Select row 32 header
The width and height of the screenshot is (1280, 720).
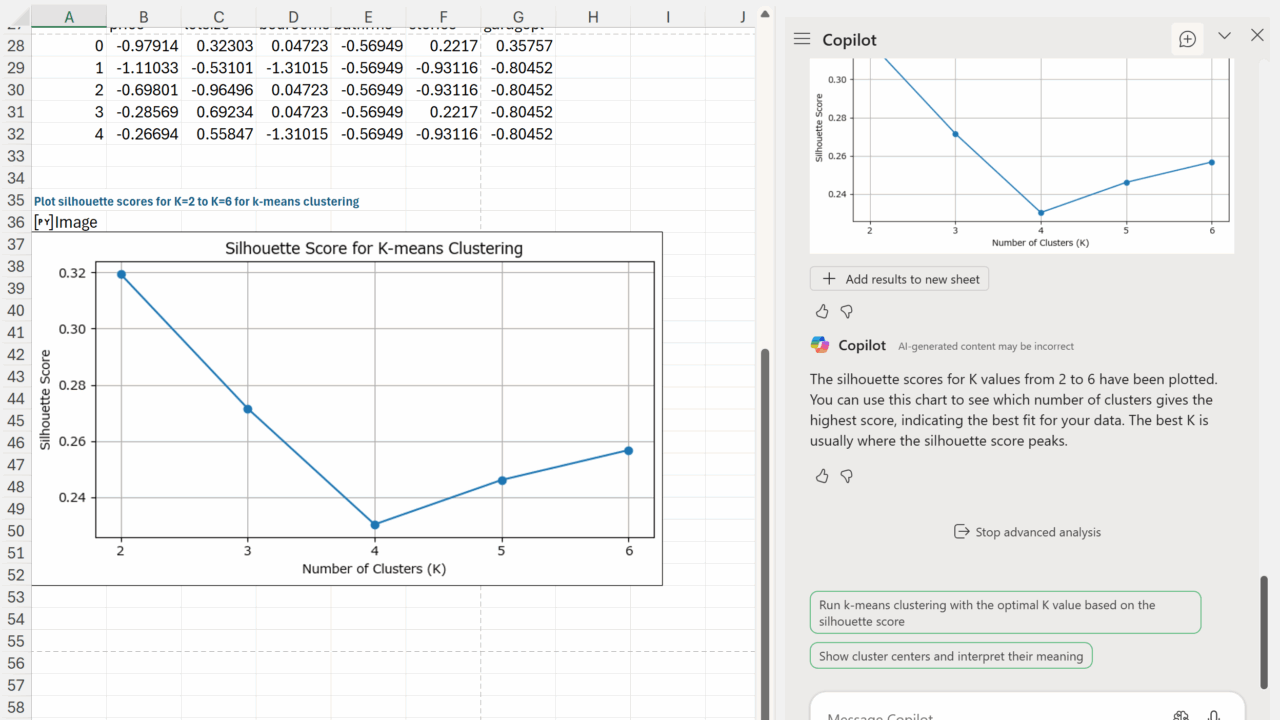click(15, 134)
